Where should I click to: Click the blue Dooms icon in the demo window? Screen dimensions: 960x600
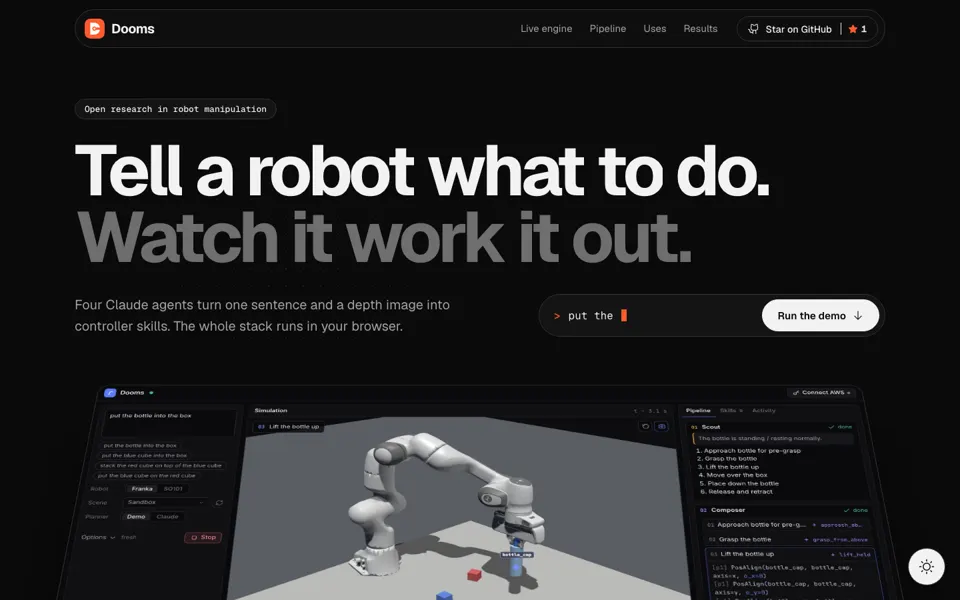pos(110,392)
